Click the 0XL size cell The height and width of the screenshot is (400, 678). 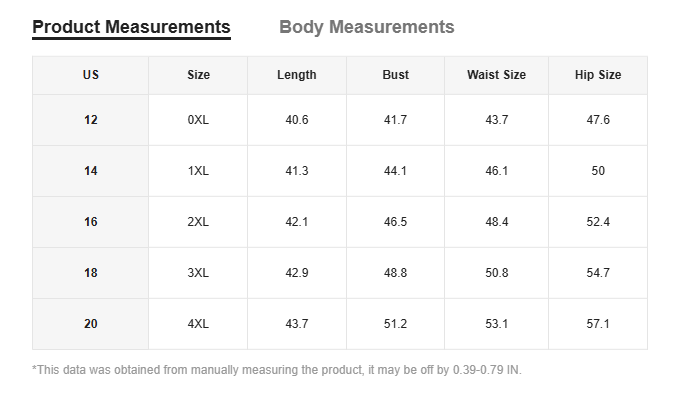coord(198,120)
